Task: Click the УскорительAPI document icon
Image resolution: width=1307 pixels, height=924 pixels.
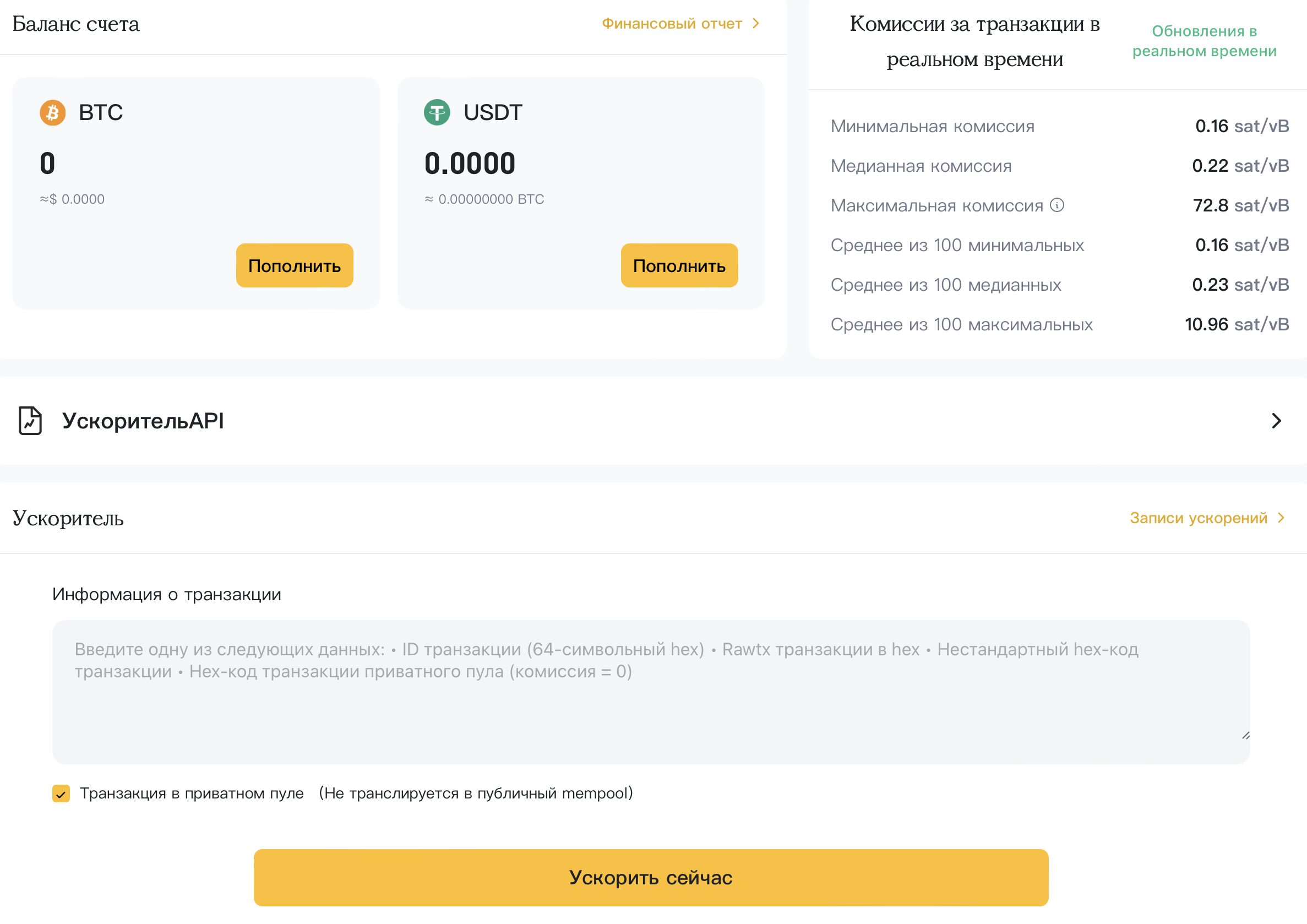Action: click(30, 421)
